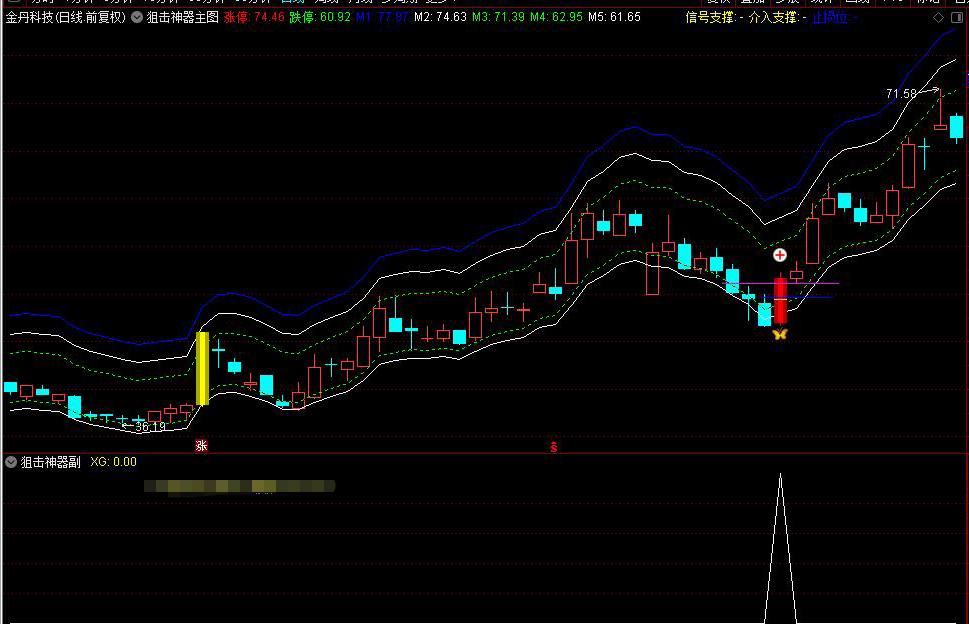Select the 金丹科技(日线.前复权) chart title

[x=66, y=17]
